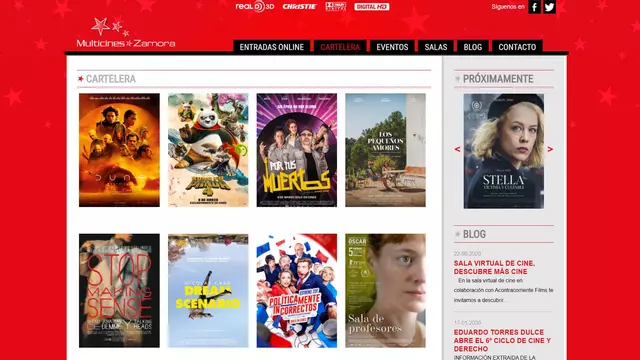Open the Sala de profesores poster
Screen dimensions: 640x360
click(385, 291)
